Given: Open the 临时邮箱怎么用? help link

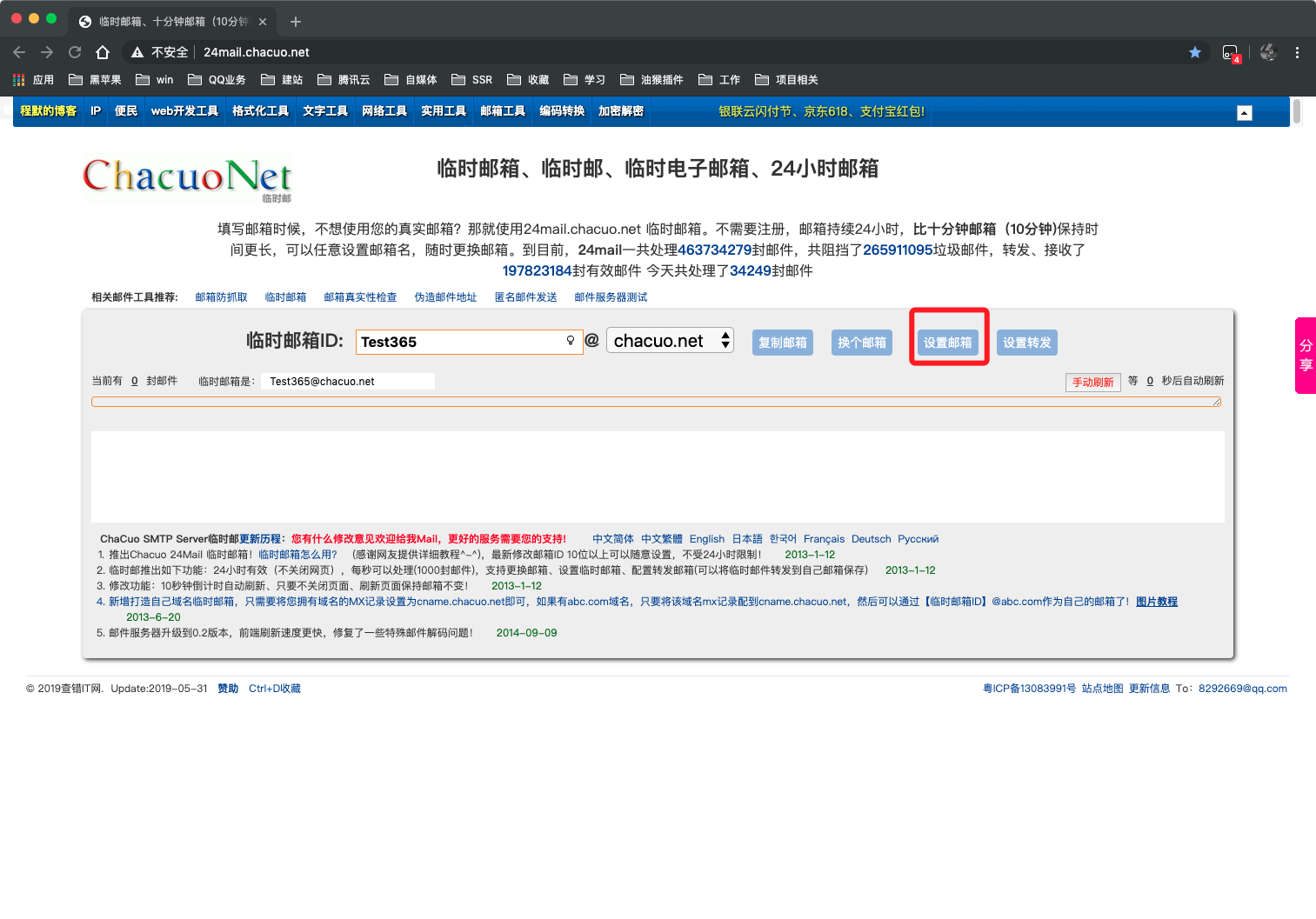Looking at the screenshot, I should (297, 555).
